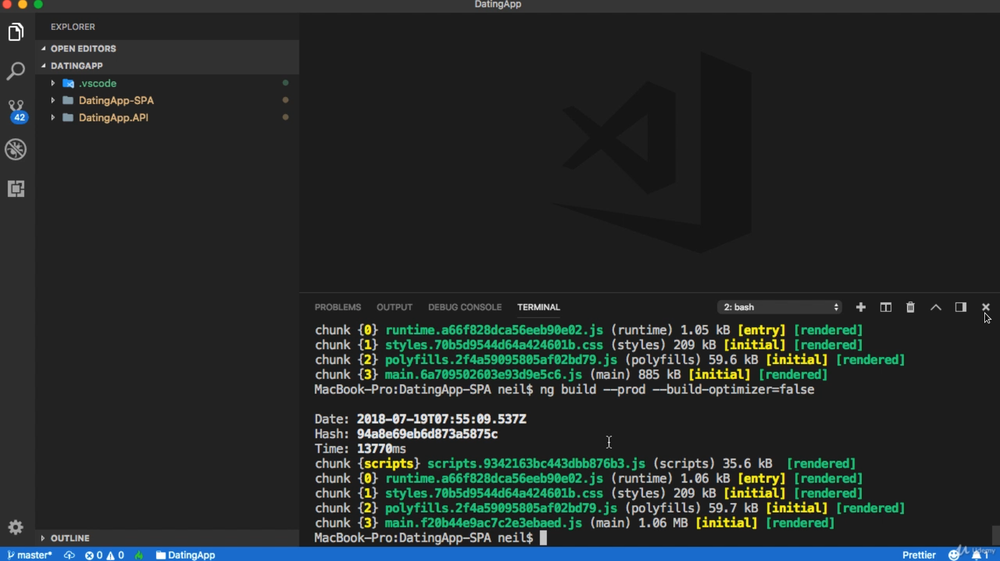Screen dimensions: 1000x561
Task: Select the DatingApp-SPA folder name
Action: click(x=116, y=101)
